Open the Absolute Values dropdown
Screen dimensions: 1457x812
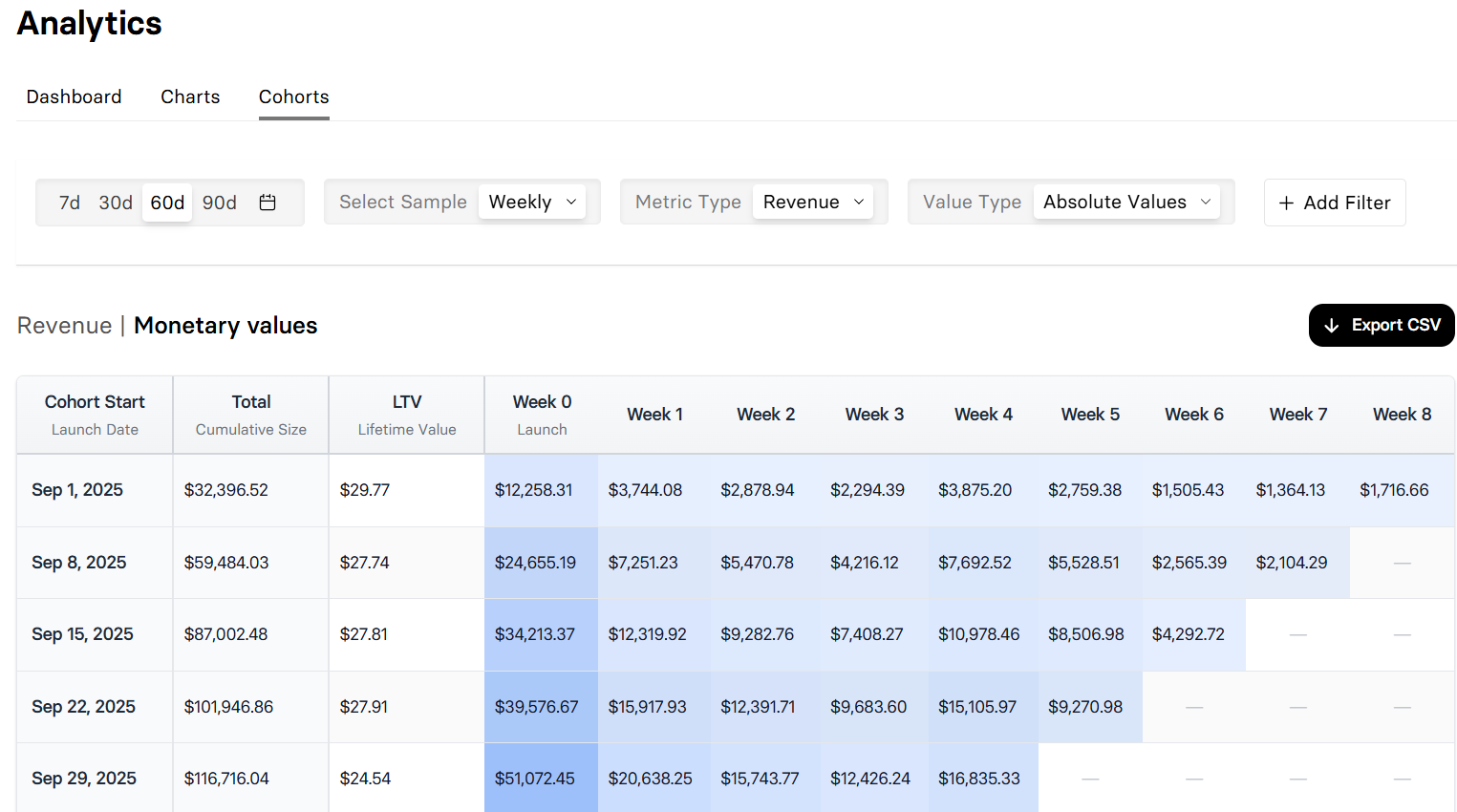pos(1126,202)
